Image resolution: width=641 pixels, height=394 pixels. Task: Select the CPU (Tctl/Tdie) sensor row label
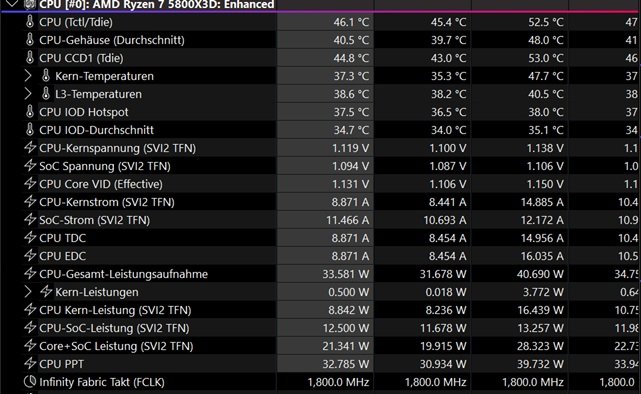pyautogui.click(x=76, y=22)
